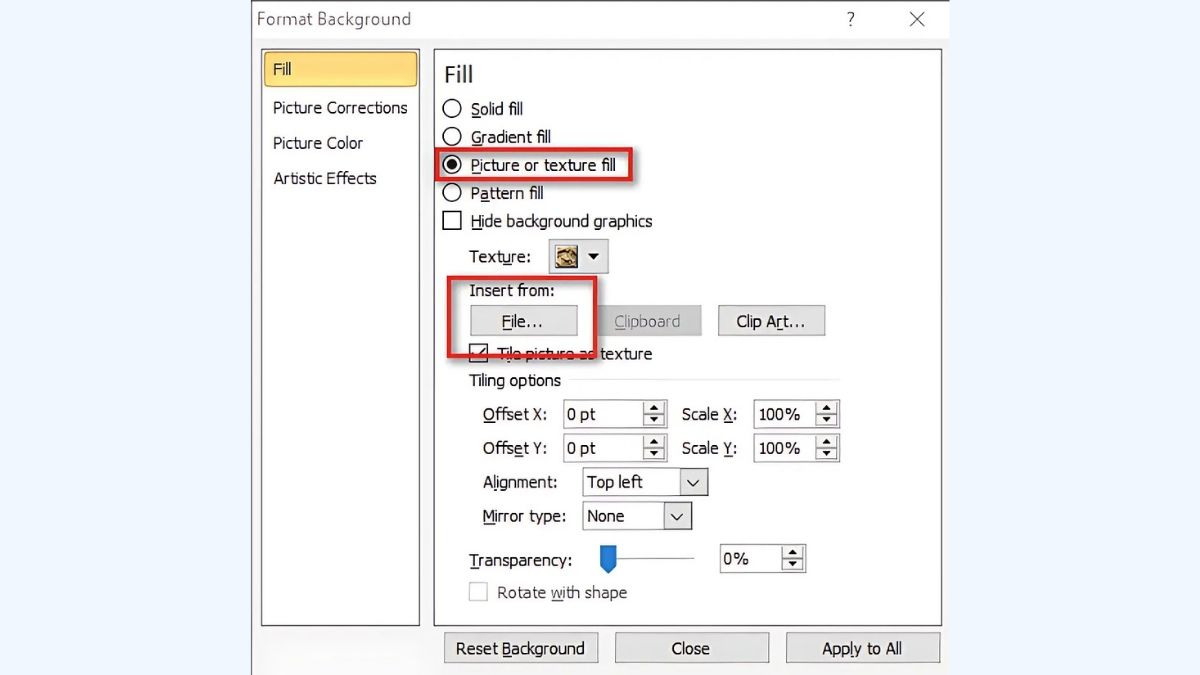Decrease Transparency percentage with down arrow
This screenshot has width=1200, height=675.
(x=793, y=565)
